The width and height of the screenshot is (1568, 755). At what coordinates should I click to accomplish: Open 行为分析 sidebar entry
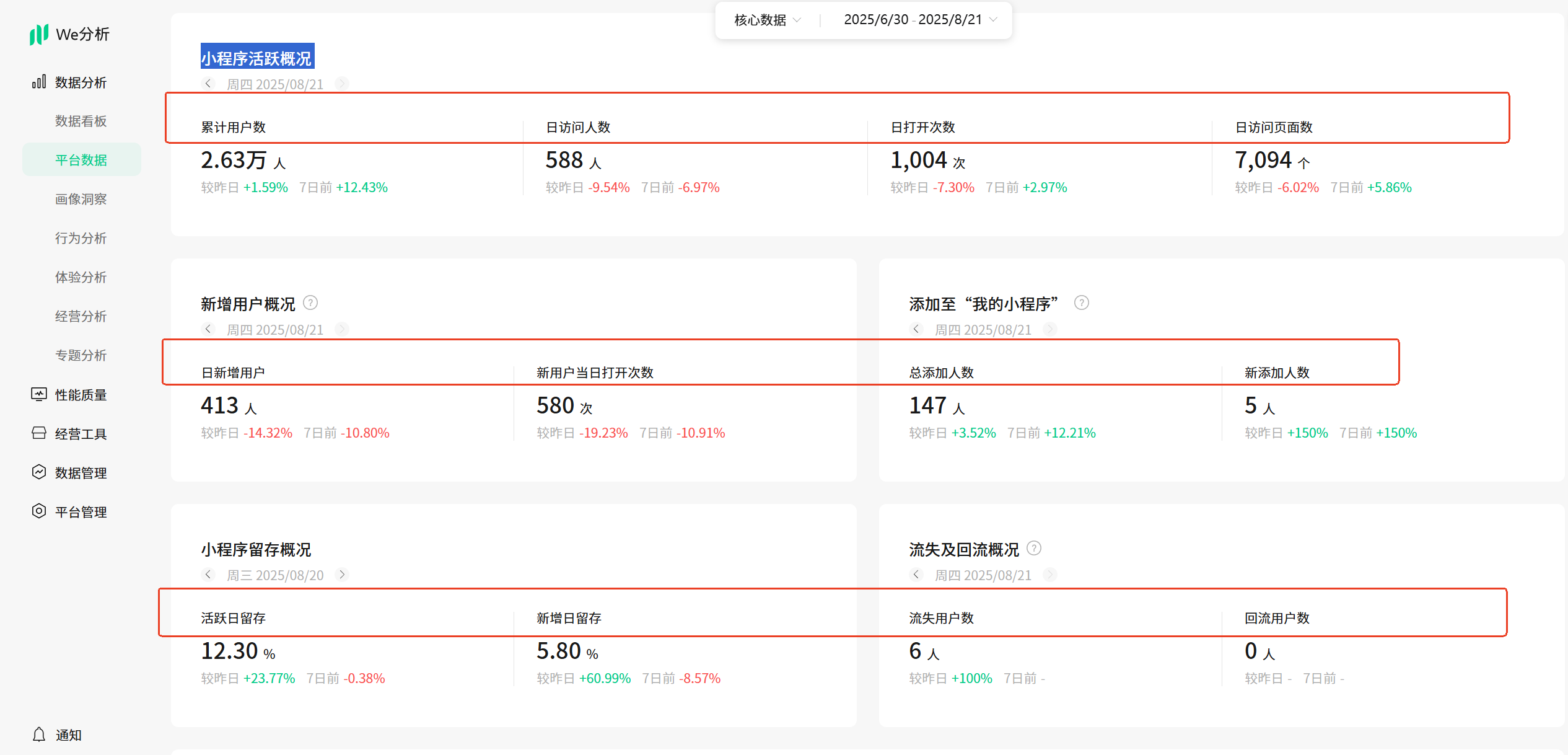click(81, 238)
